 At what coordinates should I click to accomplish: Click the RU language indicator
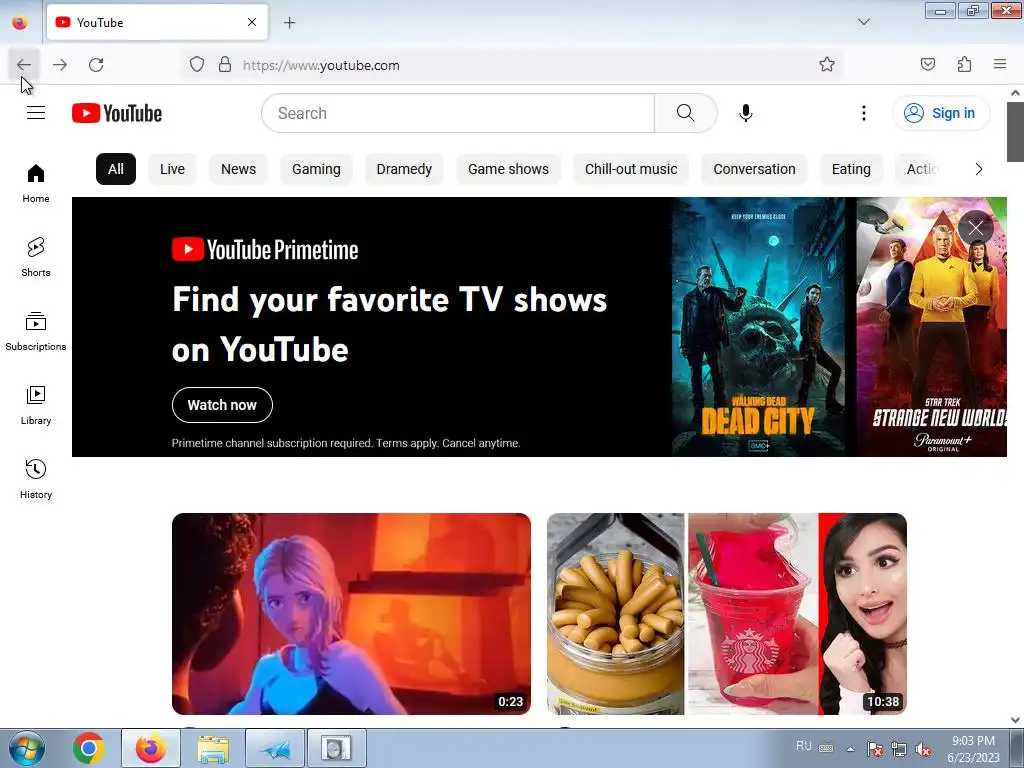[804, 746]
